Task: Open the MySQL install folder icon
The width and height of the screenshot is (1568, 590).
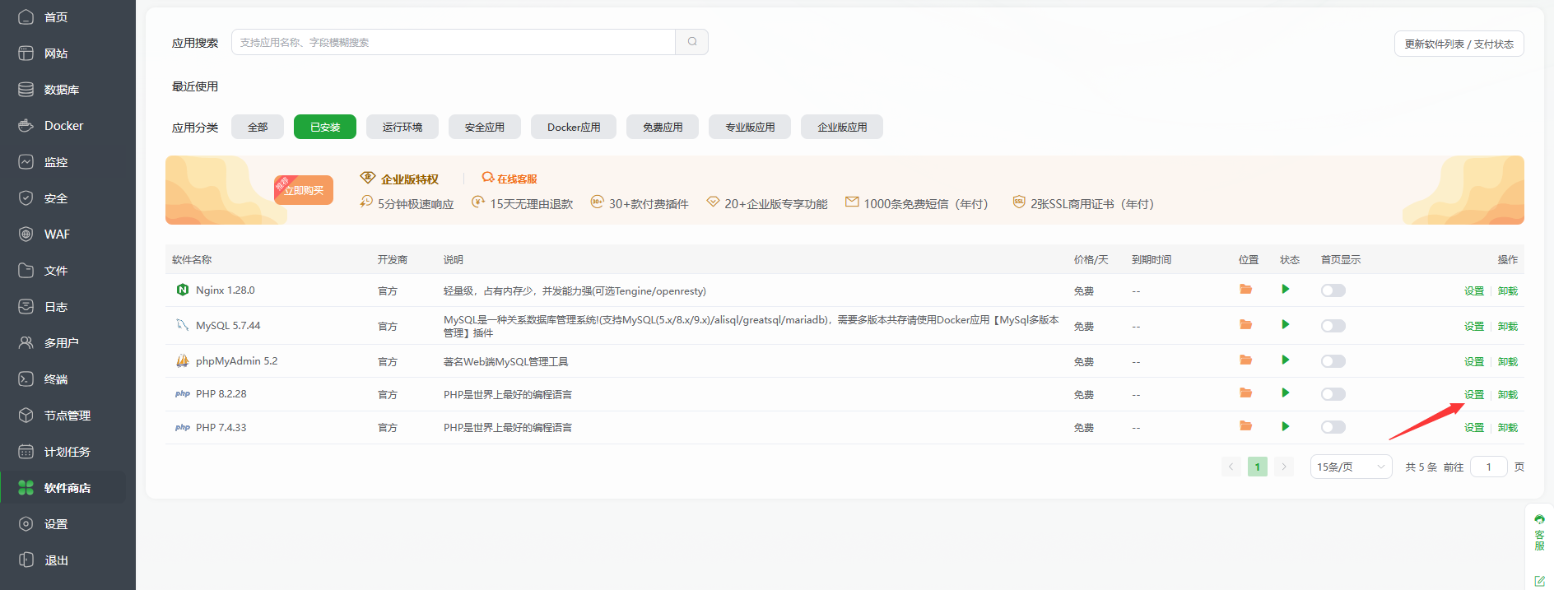Action: pyautogui.click(x=1245, y=325)
